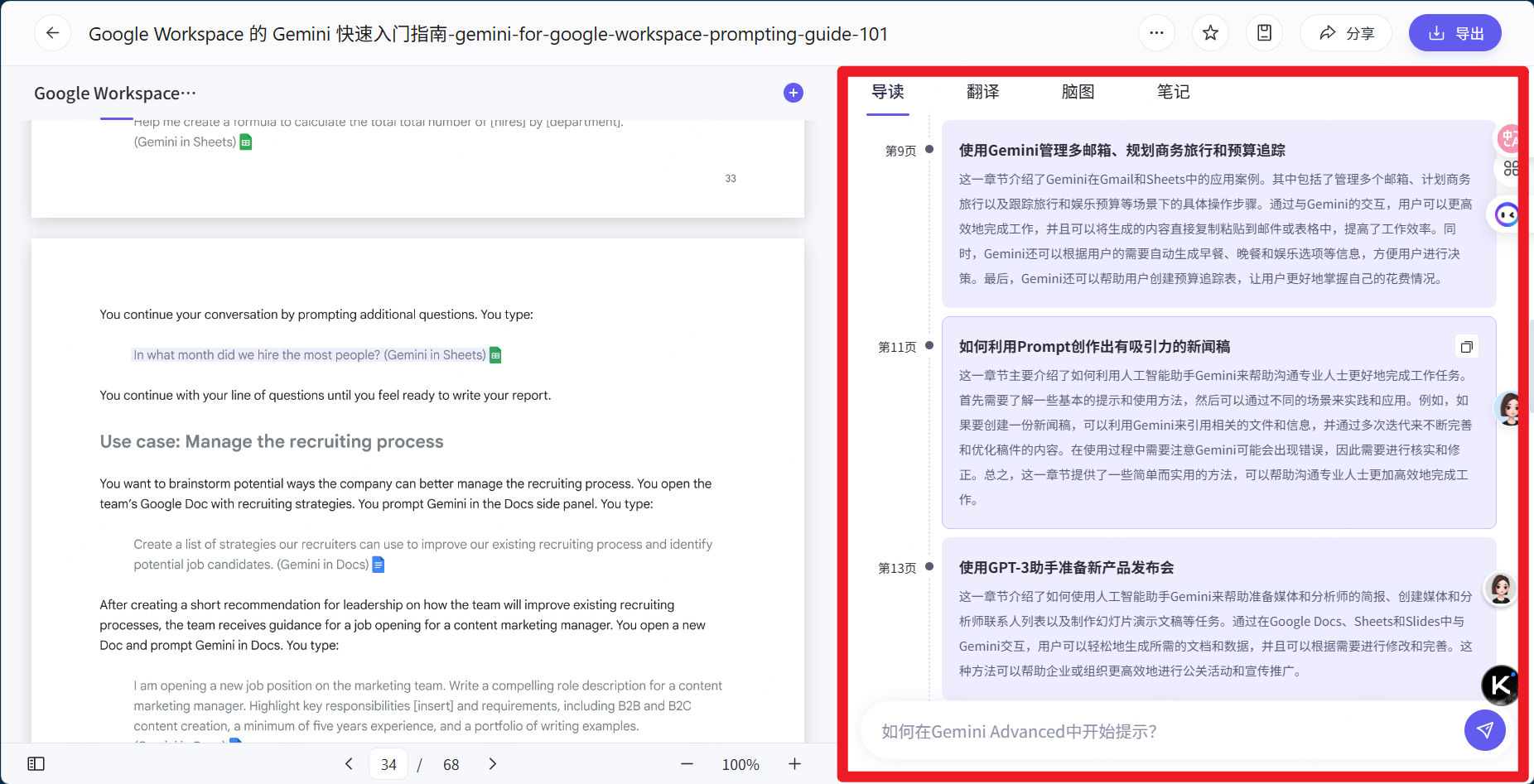Go to the next page arrow
Screen dimensions: 1534x784
(493, 763)
